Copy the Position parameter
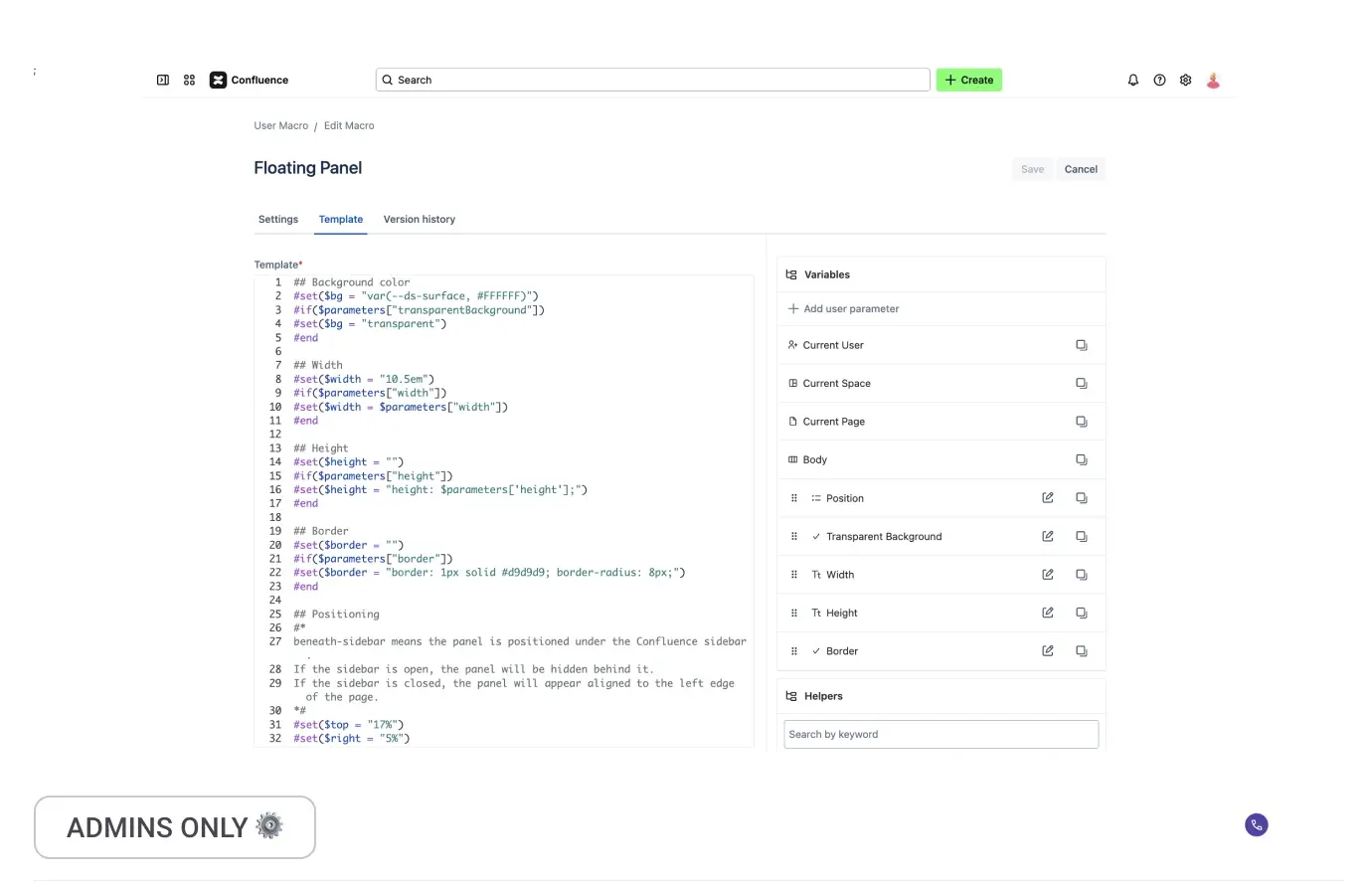The height and width of the screenshot is (885, 1372). pos(1082,498)
